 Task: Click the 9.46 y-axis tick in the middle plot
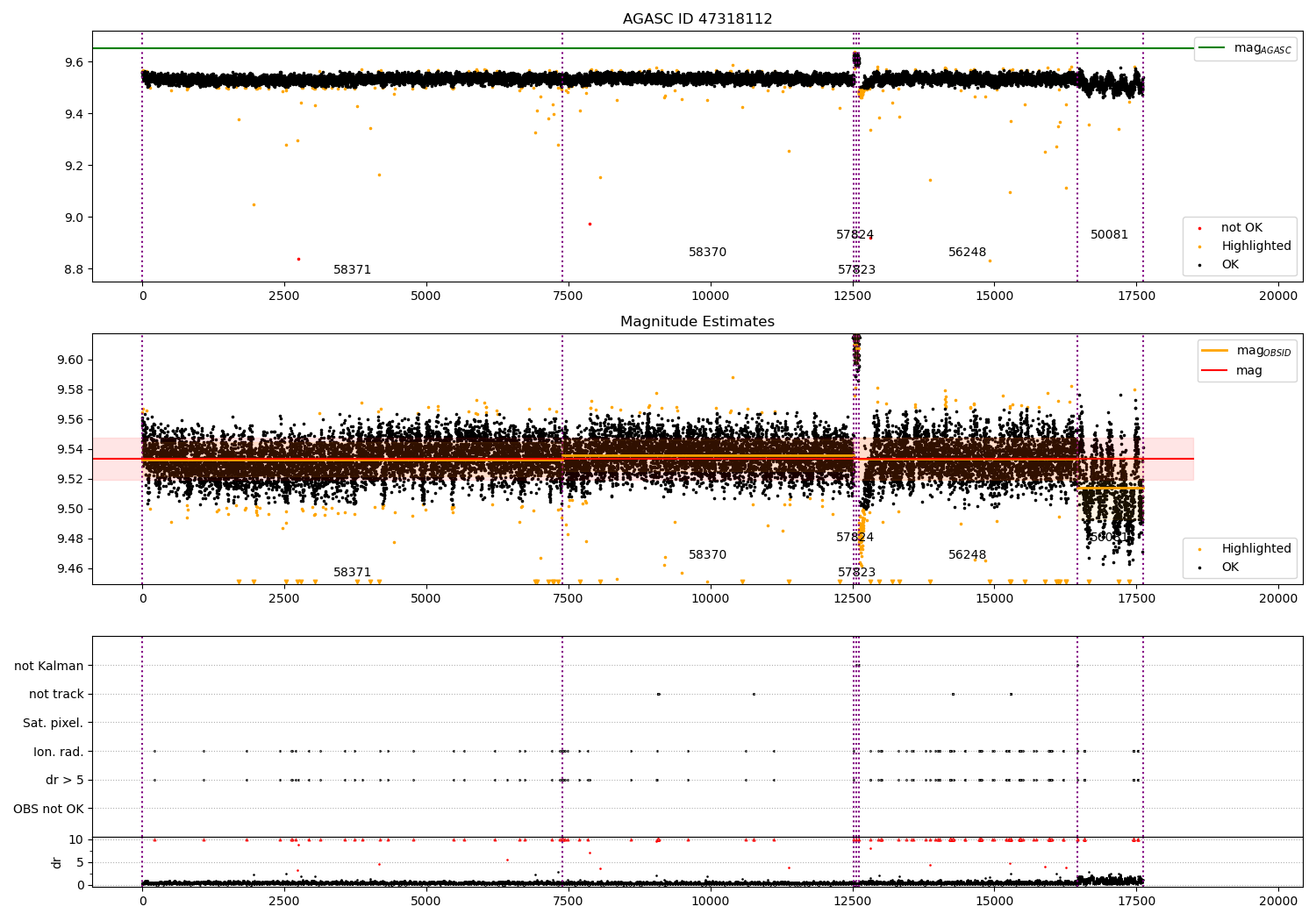[x=70, y=568]
